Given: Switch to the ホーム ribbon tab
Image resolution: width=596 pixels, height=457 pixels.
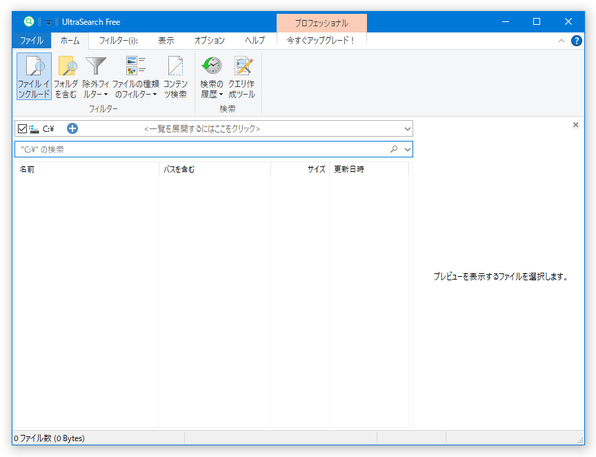Looking at the screenshot, I should pos(70,40).
